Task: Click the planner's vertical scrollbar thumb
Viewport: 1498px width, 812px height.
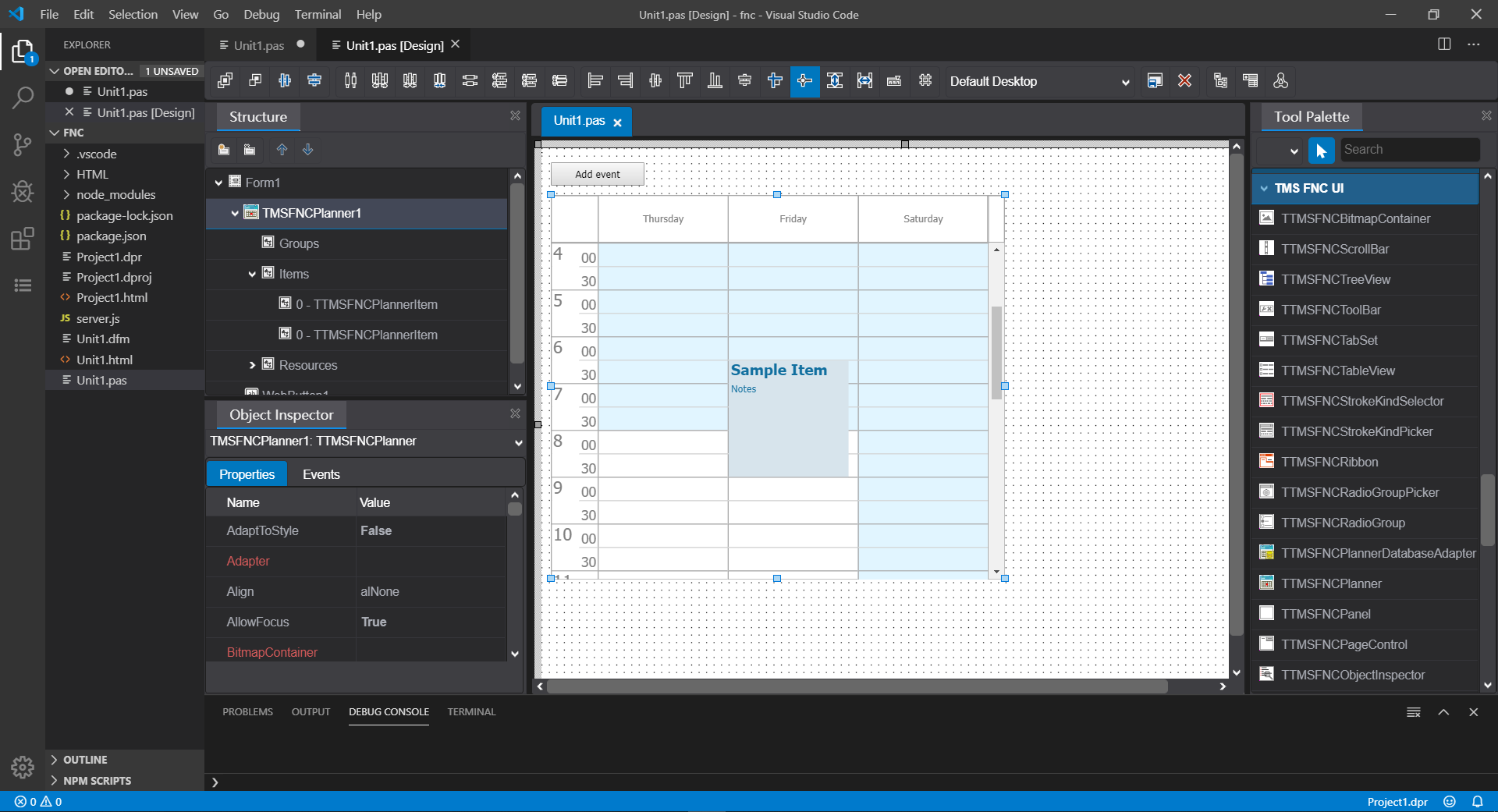Action: tap(996, 353)
